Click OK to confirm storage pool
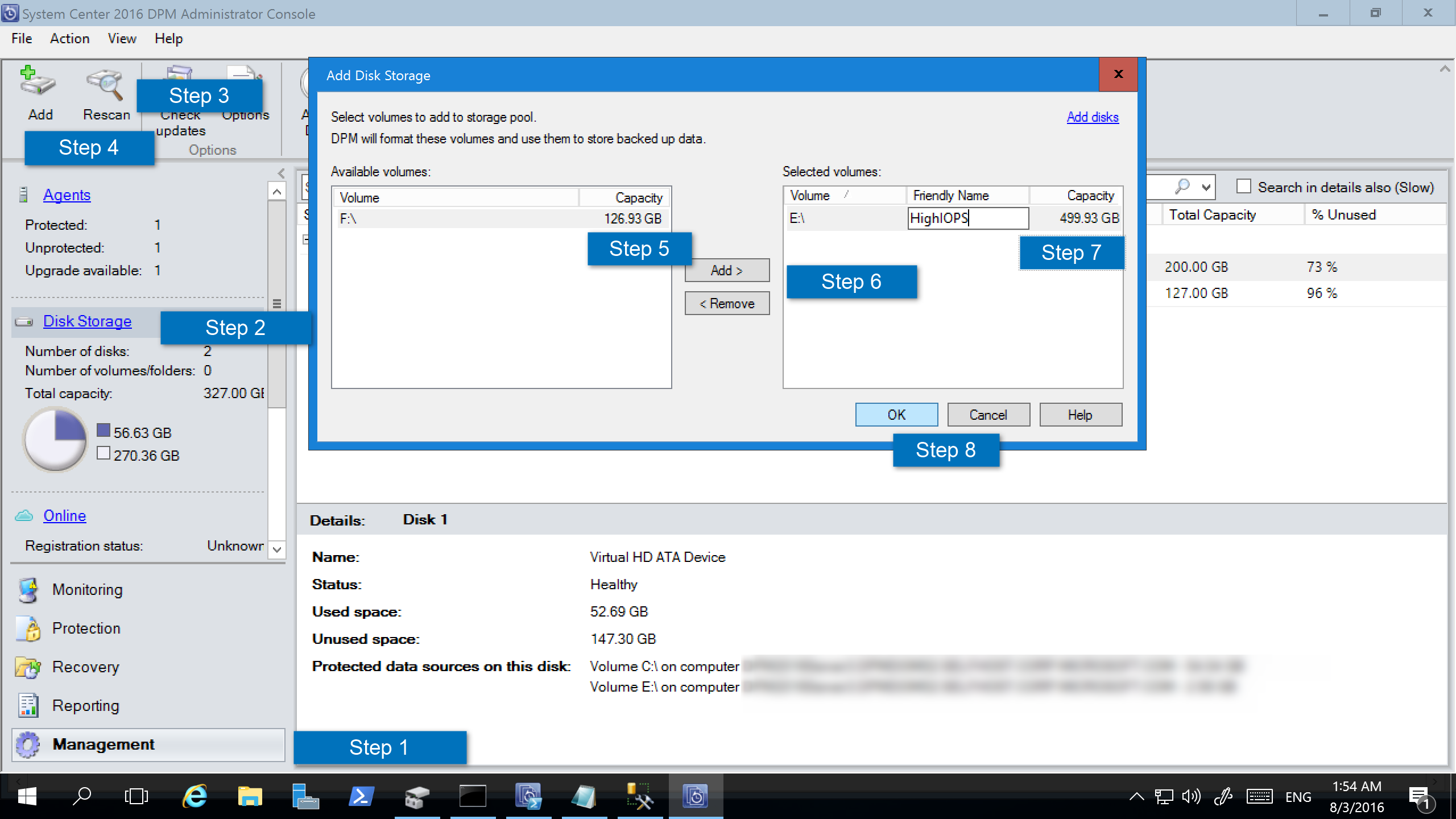The width and height of the screenshot is (1456, 819). (x=896, y=415)
